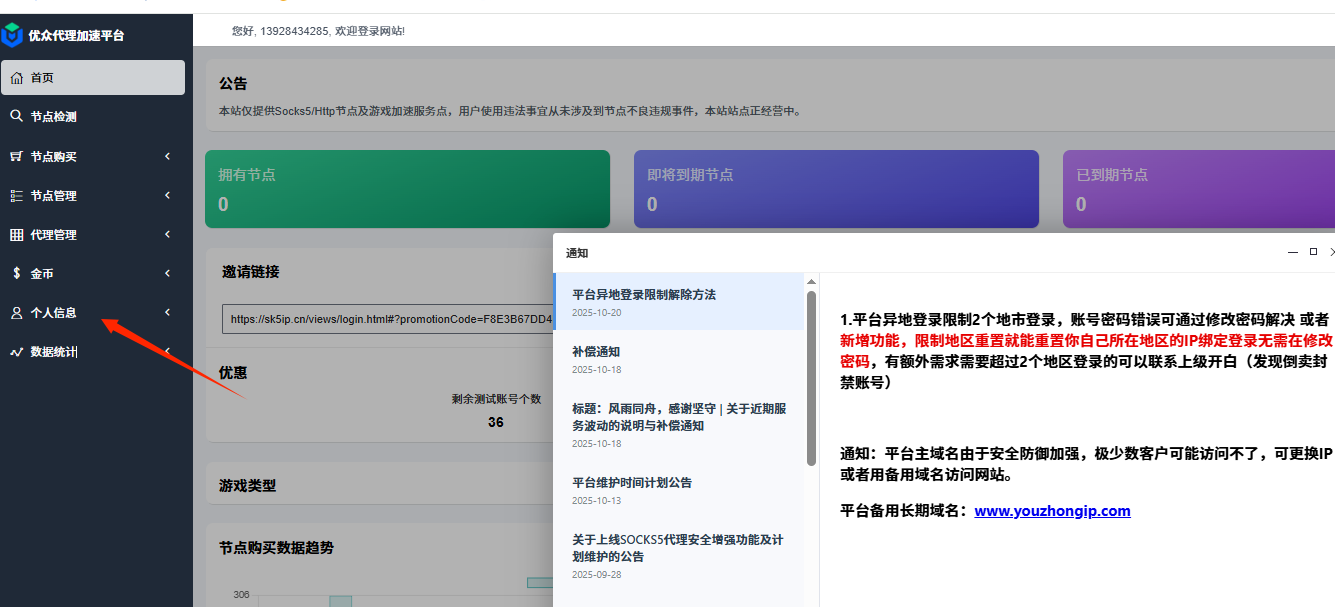Viewport: 1335px width, 607px height.
Task: Open the 节点购买 menu
Action: tap(93, 156)
